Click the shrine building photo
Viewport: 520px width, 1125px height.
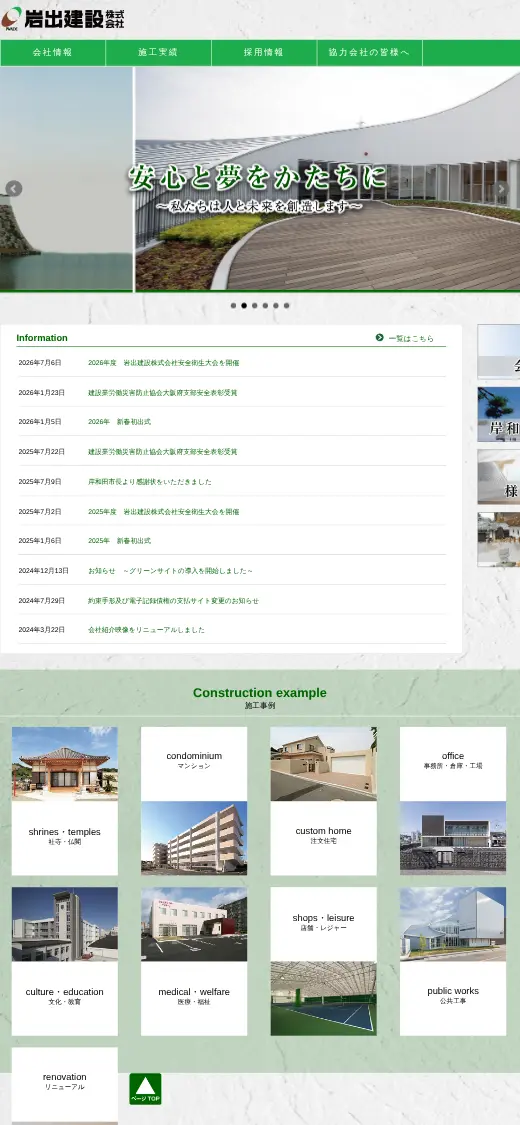click(x=65, y=763)
